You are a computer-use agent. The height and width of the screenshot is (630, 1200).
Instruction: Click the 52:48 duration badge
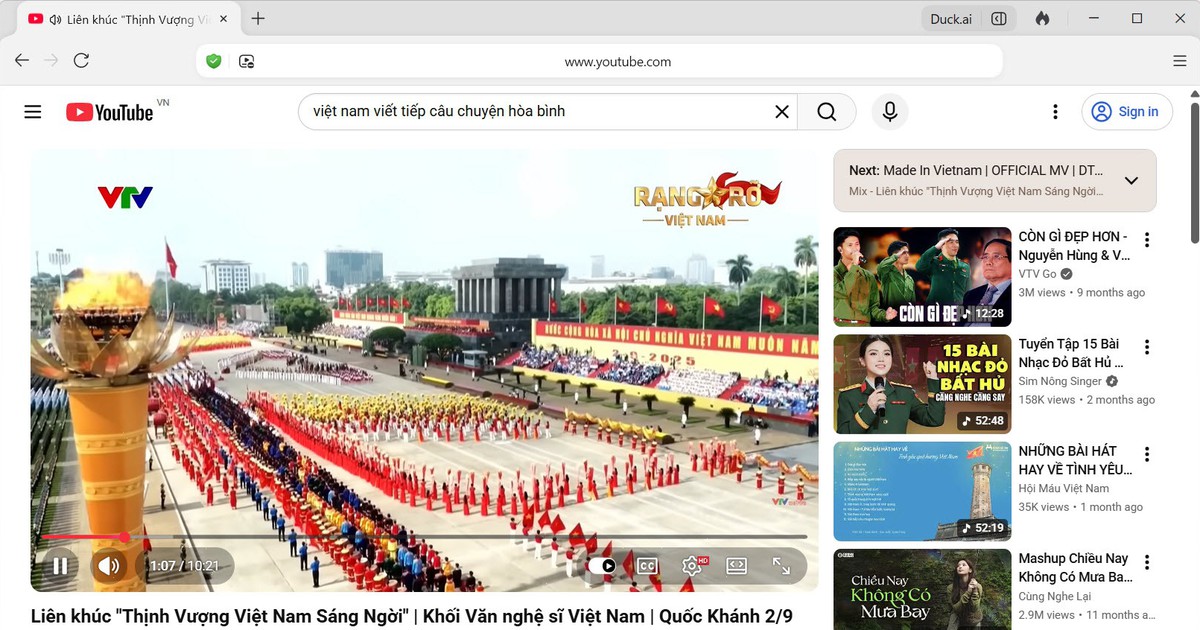[982, 421]
